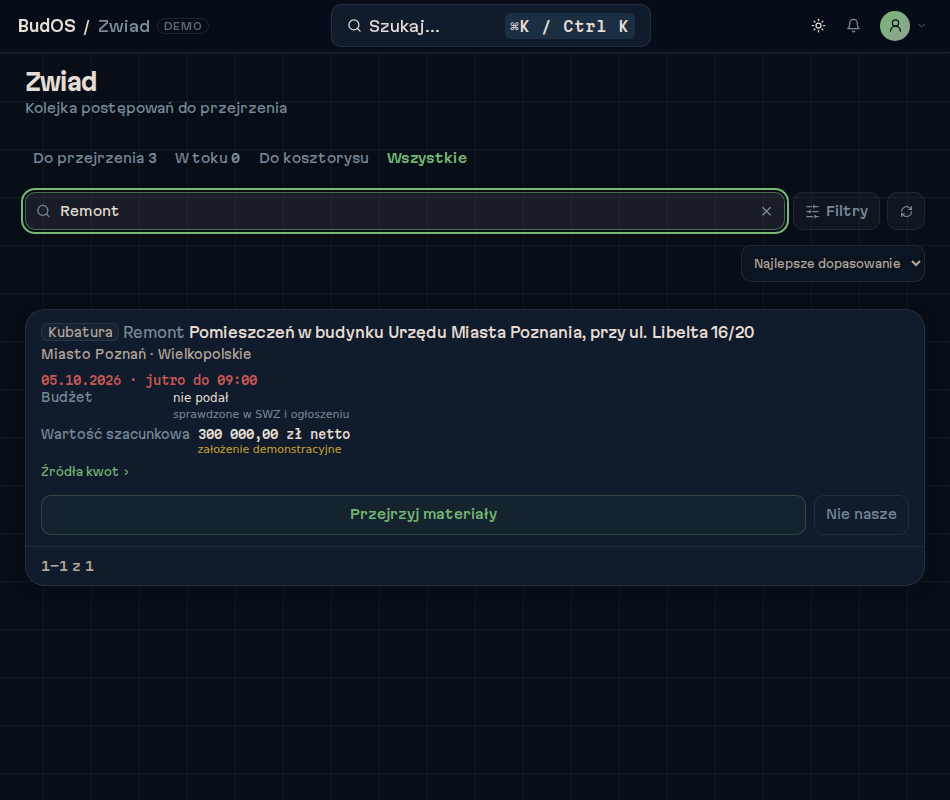Click the Miasto Poznań · Wielkopolskie text
Screen dimensions: 950x800
(146, 354)
